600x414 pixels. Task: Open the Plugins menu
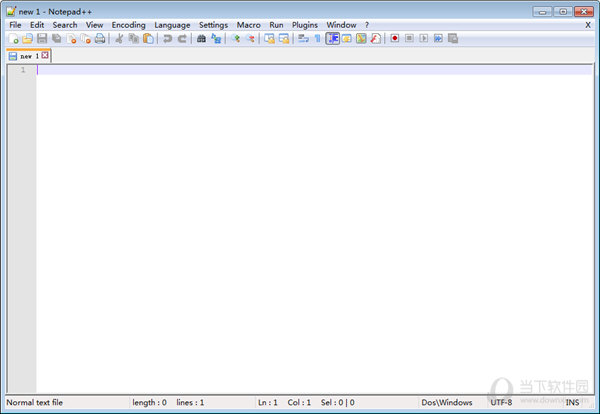pos(304,24)
